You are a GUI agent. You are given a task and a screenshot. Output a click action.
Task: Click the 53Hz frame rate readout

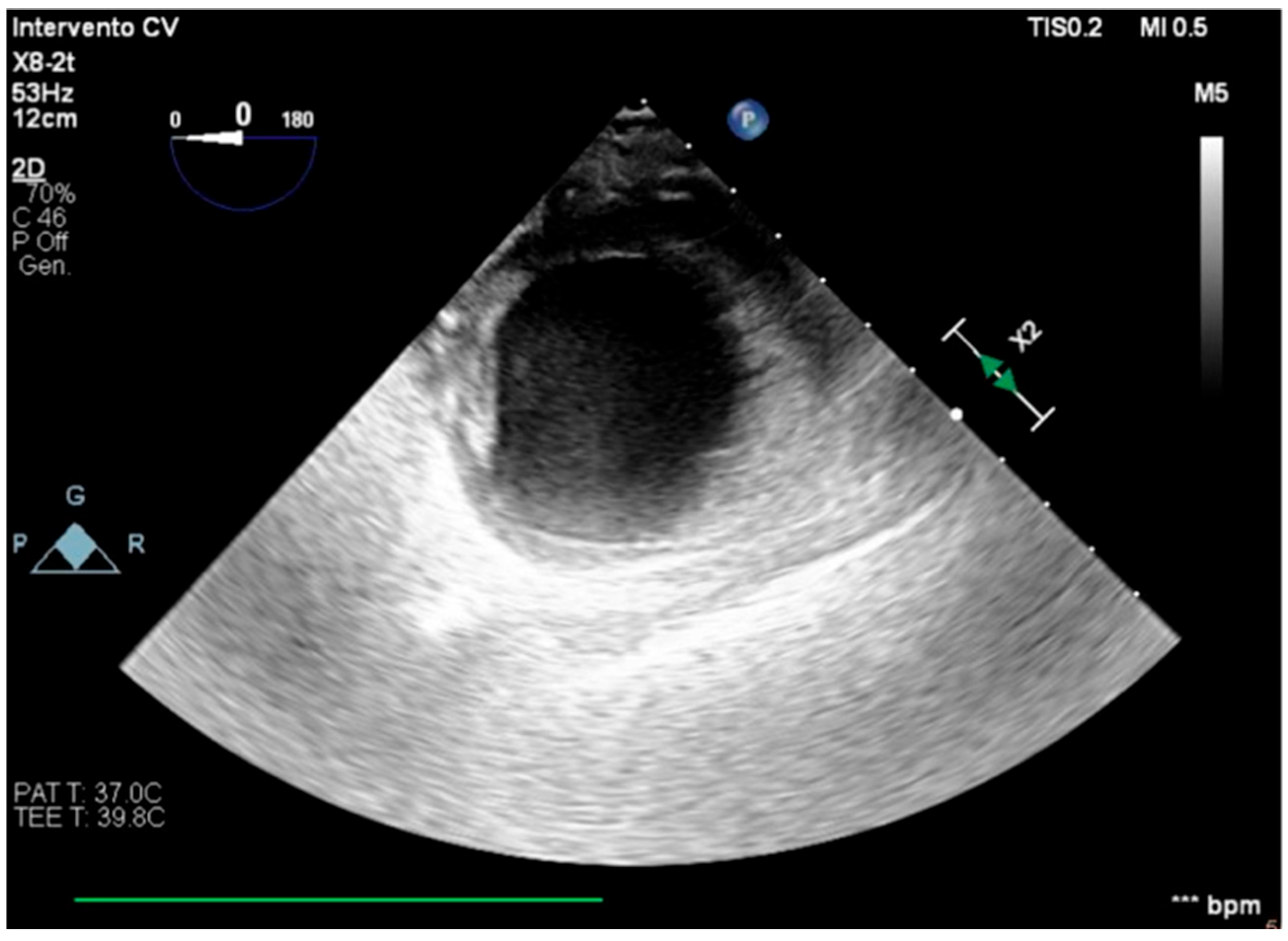click(x=43, y=92)
